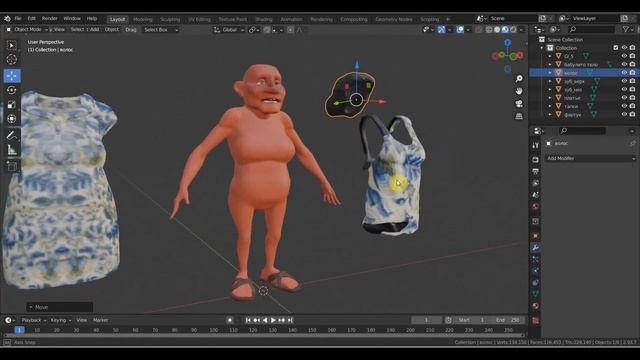Click the timeline End frame field

tap(508, 320)
